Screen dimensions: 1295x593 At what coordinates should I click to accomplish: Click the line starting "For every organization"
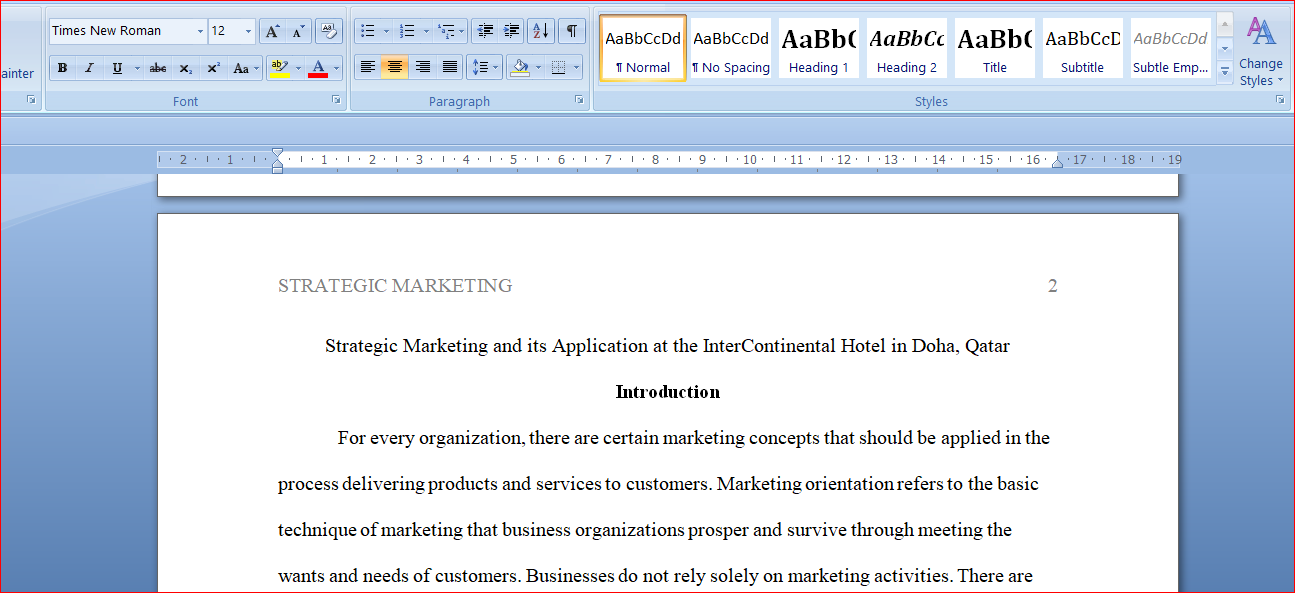coord(694,438)
